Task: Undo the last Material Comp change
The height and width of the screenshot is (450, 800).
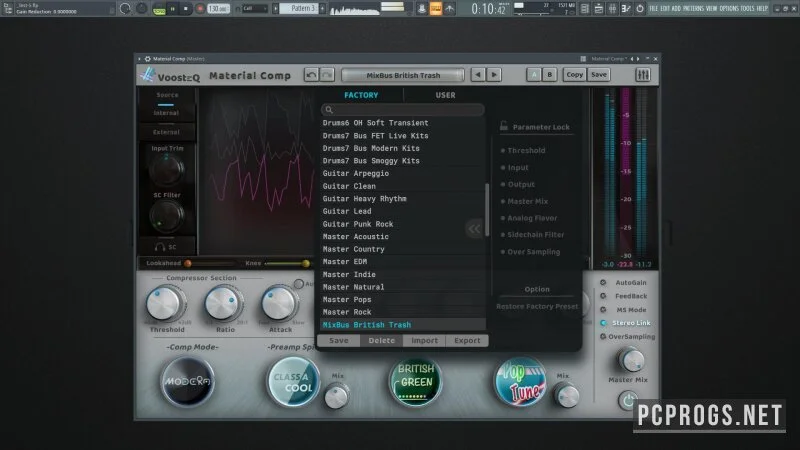Action: point(311,75)
